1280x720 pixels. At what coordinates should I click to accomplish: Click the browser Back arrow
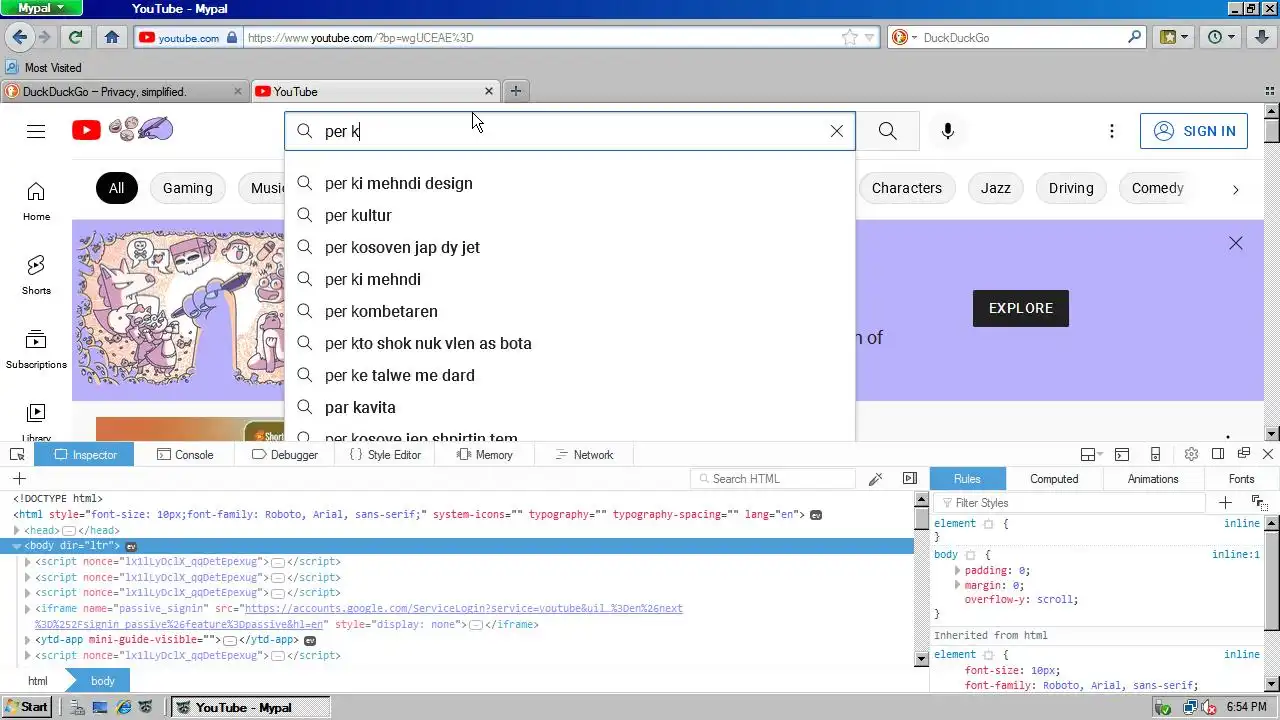pyautogui.click(x=19, y=37)
